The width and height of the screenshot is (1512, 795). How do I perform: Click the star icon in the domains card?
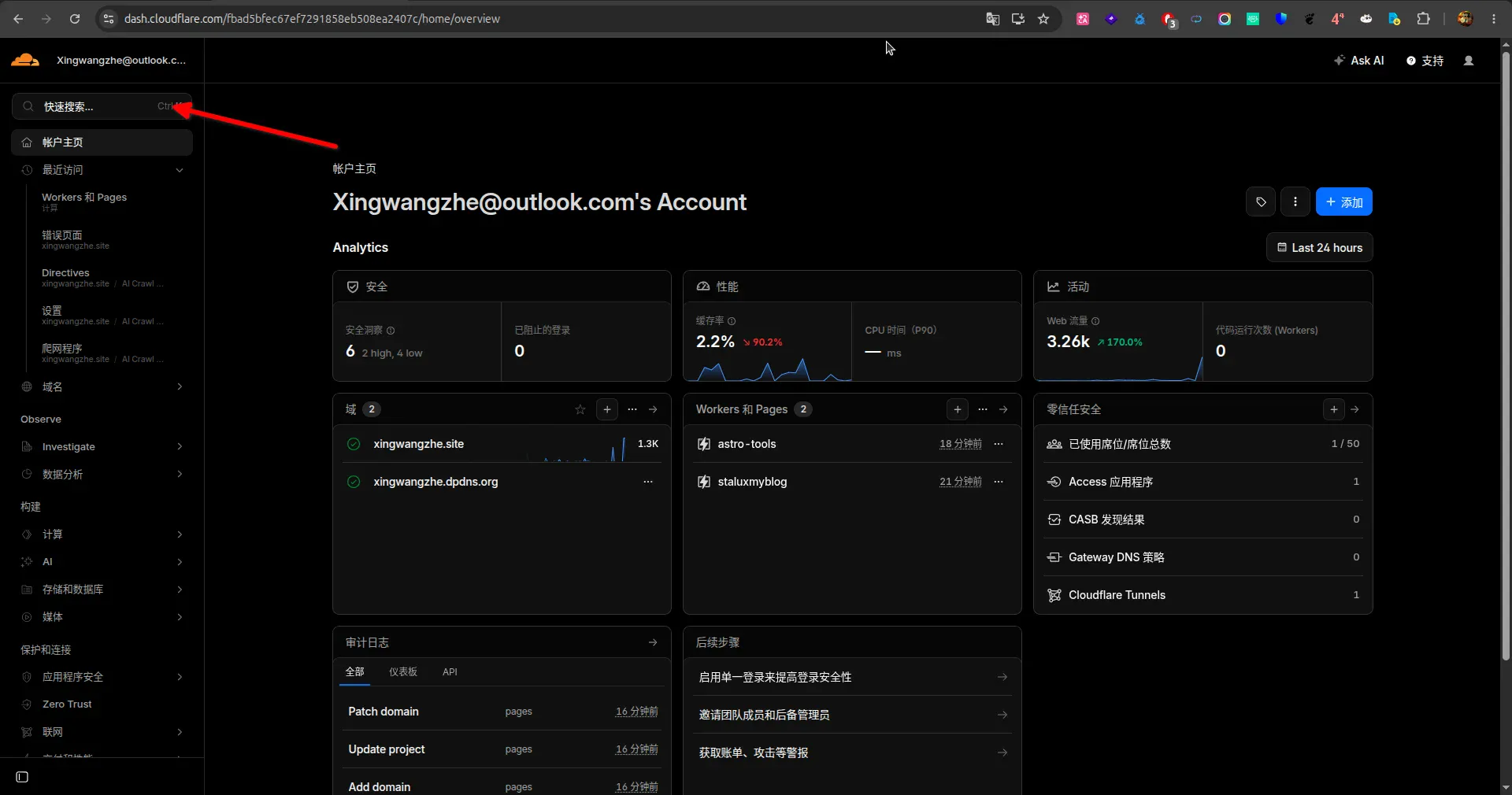[580, 409]
